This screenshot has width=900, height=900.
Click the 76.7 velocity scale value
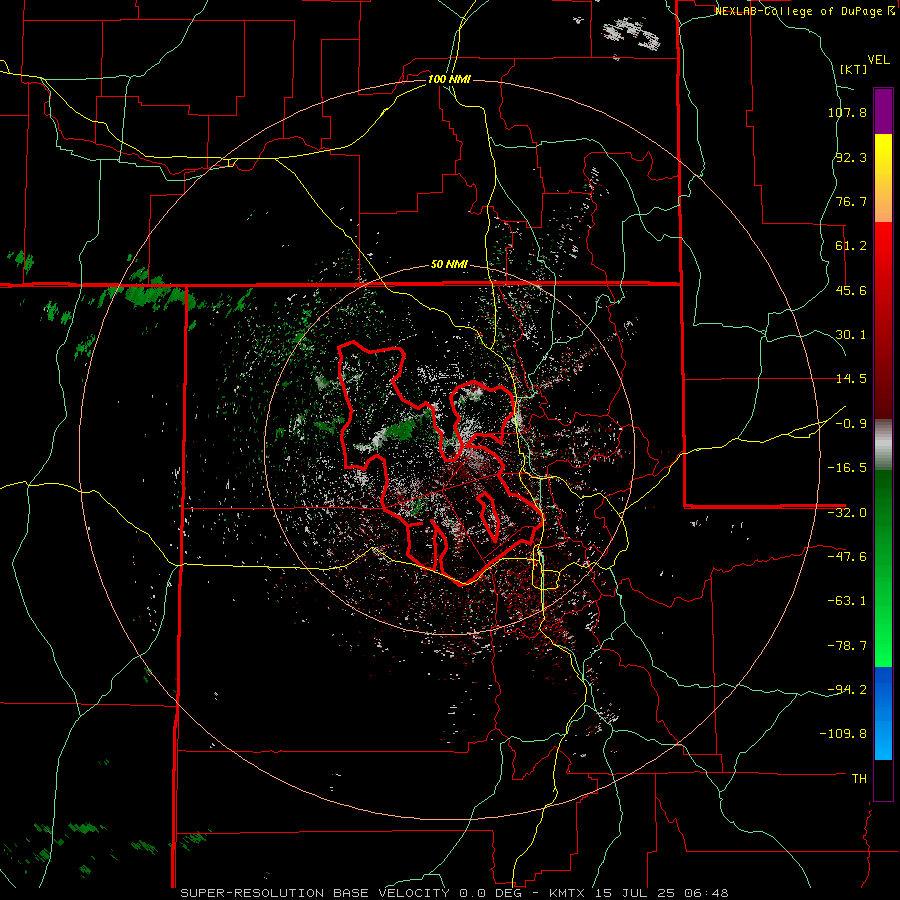(851, 201)
